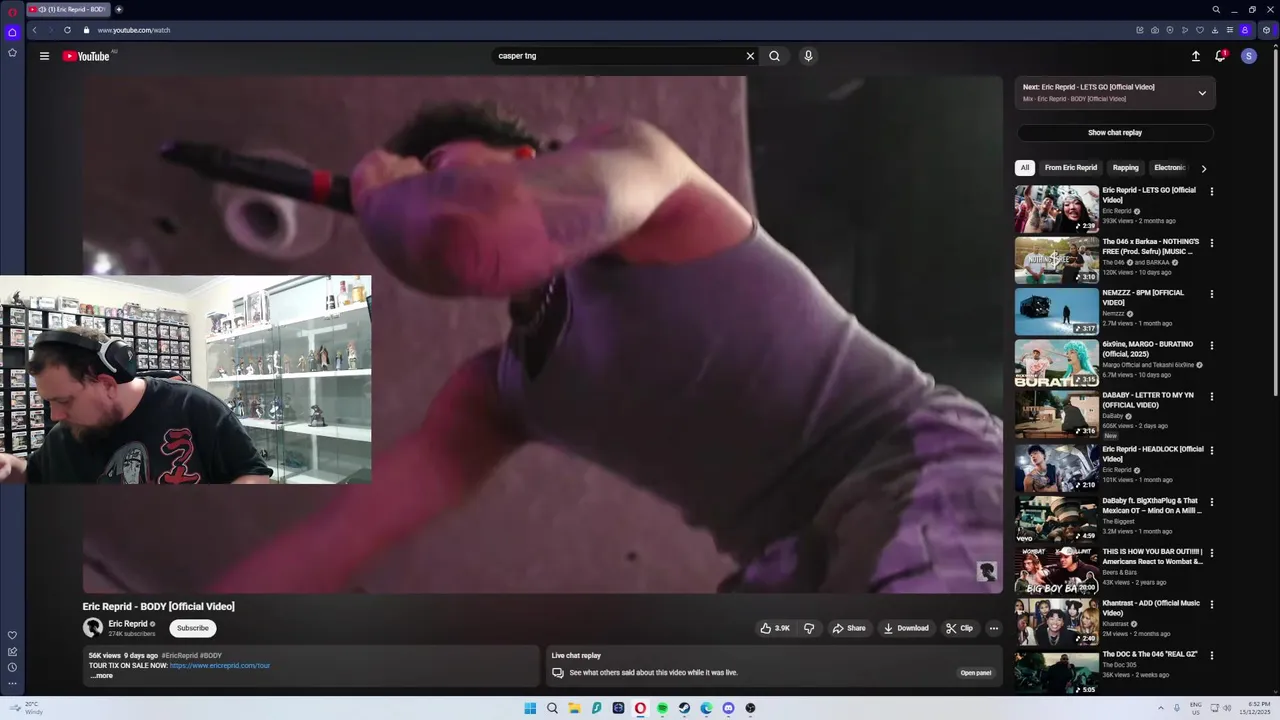1280x720 pixels.
Task: Open options for DABABY LETTER TO MY YN
Action: pos(1212,396)
